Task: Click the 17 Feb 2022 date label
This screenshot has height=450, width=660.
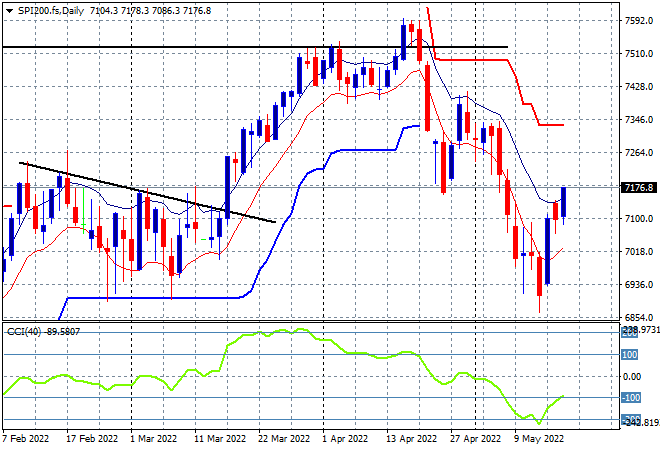Action: click(x=92, y=439)
